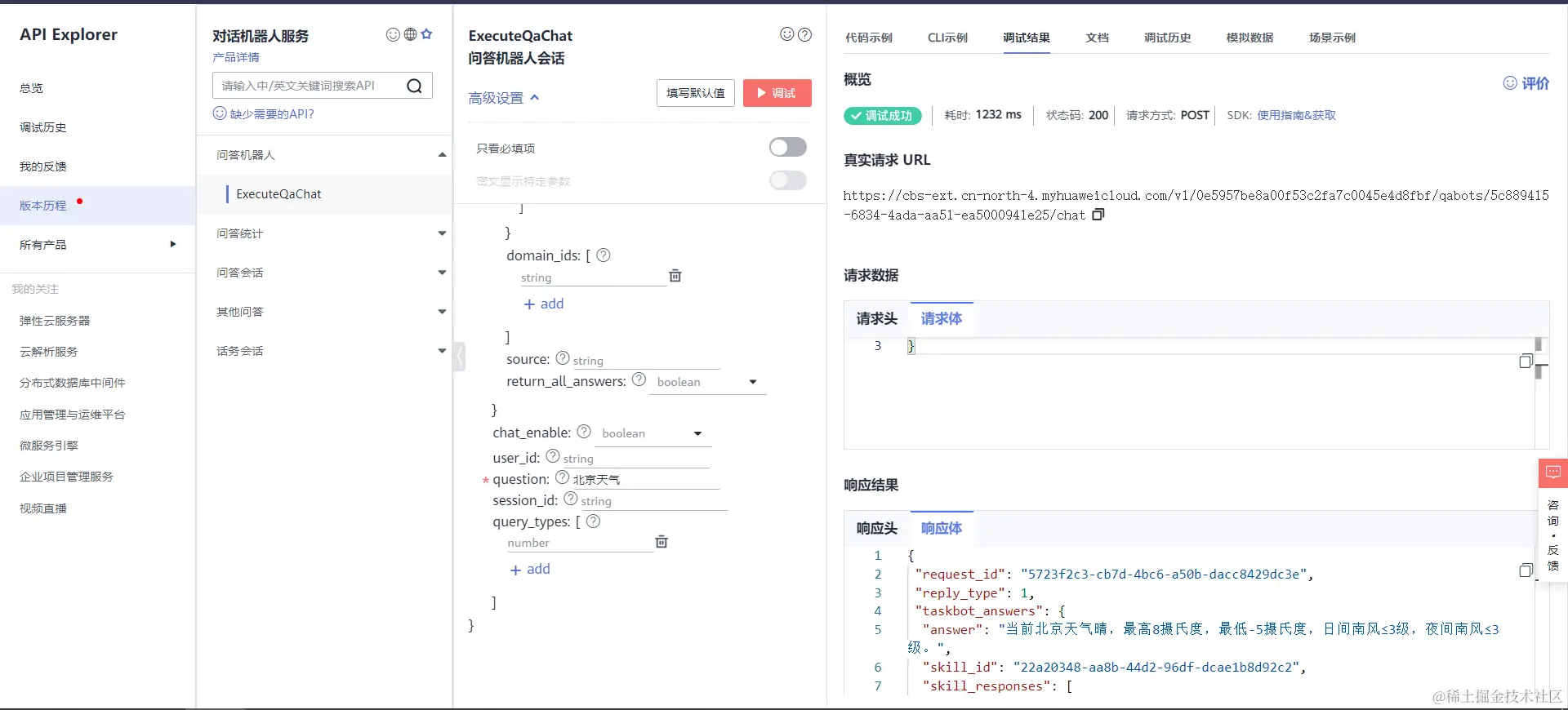Click smiley icon next to ExecuteQaChat title
This screenshot has width=1568, height=710.
pyautogui.click(x=787, y=34)
